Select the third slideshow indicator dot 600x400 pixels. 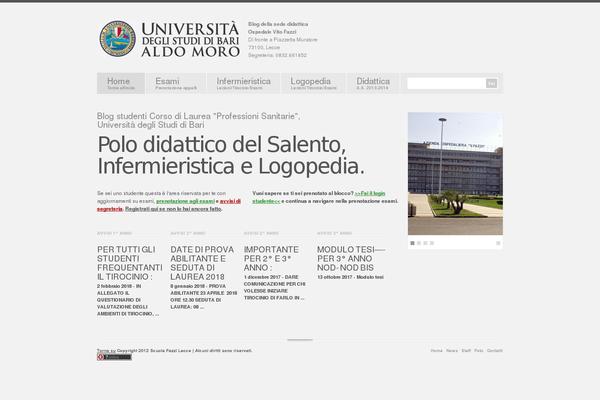[x=426, y=243]
